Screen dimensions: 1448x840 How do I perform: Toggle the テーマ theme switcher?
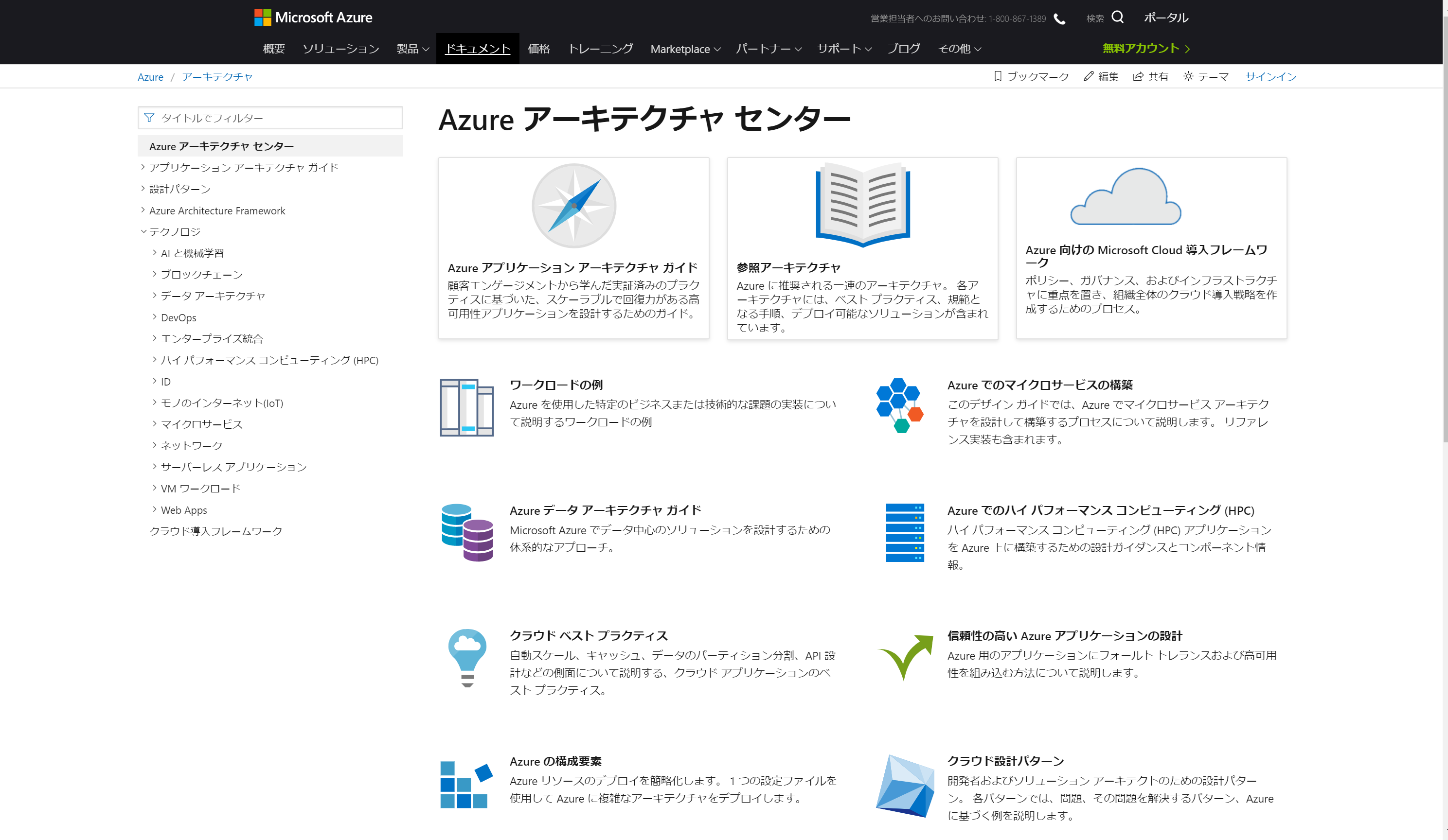(1188, 76)
